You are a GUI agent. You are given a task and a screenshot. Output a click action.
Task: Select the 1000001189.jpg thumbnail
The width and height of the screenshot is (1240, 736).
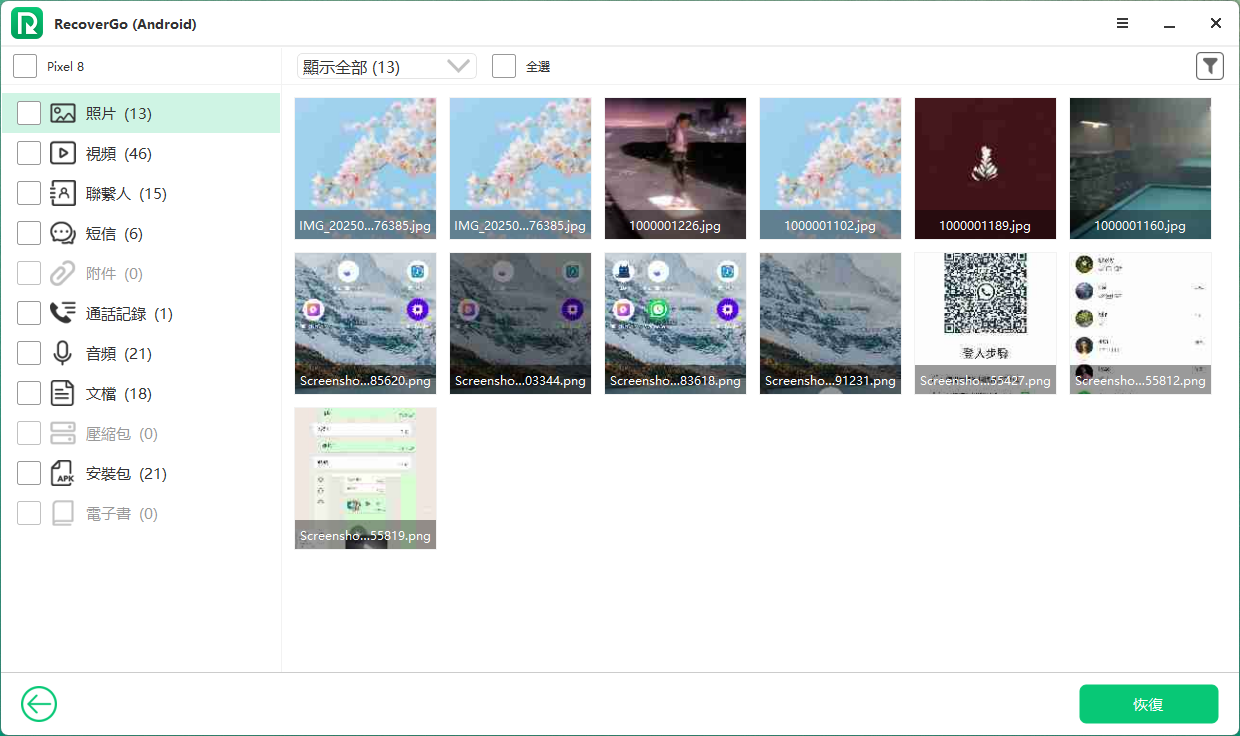(985, 168)
